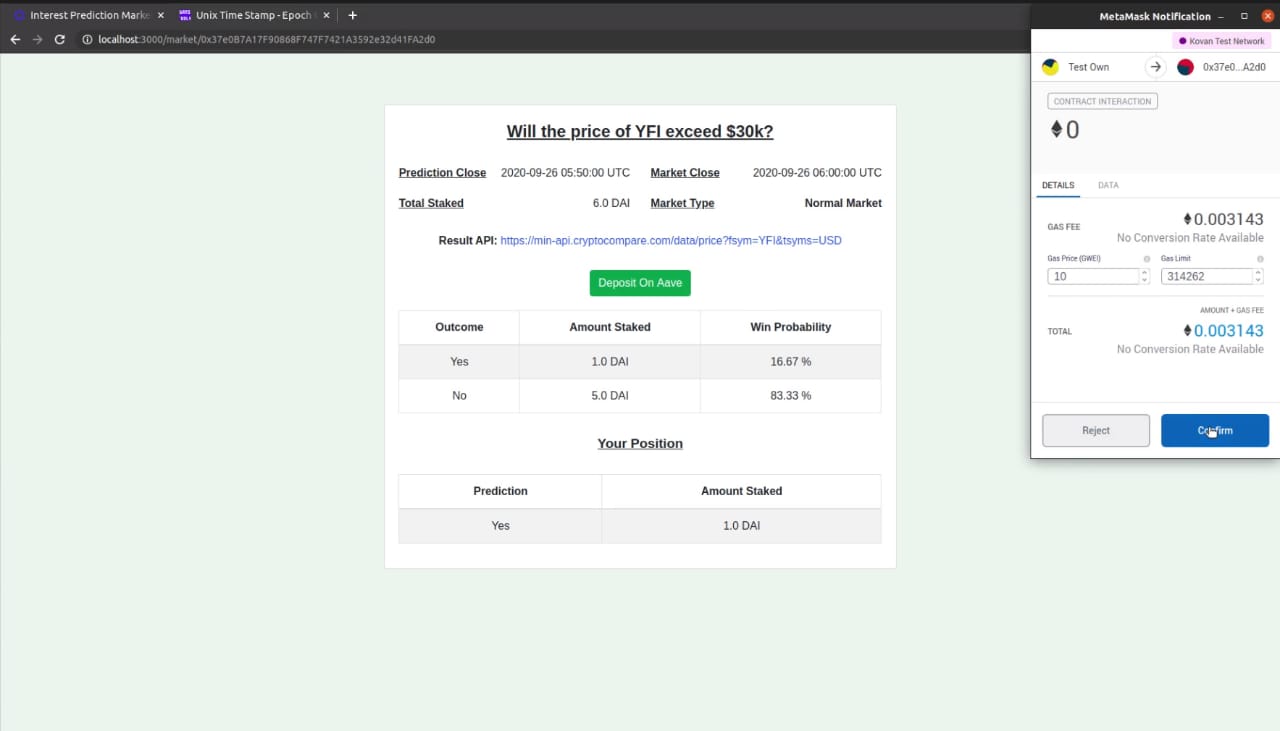Click the Prediction column header
The image size is (1280, 731).
500,491
